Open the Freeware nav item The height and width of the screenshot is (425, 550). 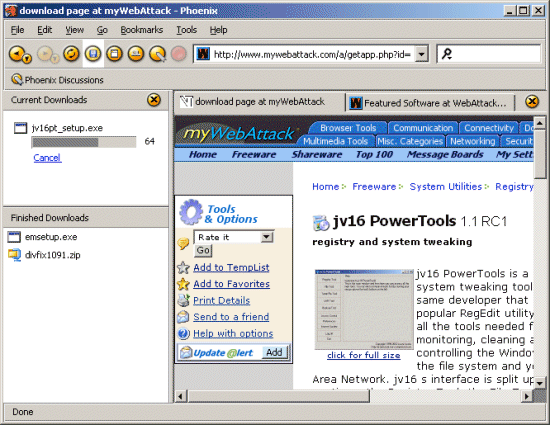[254, 155]
